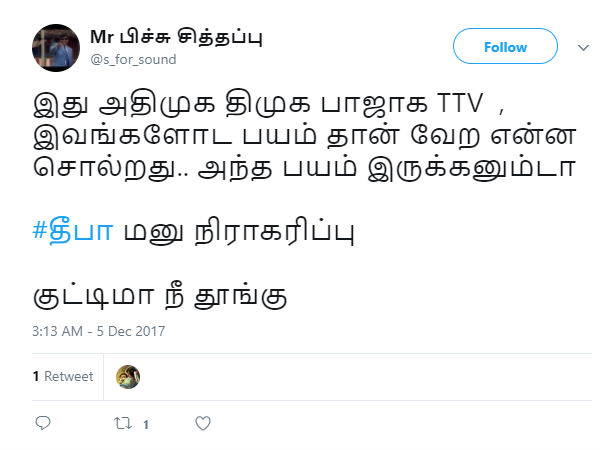View the retweeter's small avatar

[x=128, y=377]
